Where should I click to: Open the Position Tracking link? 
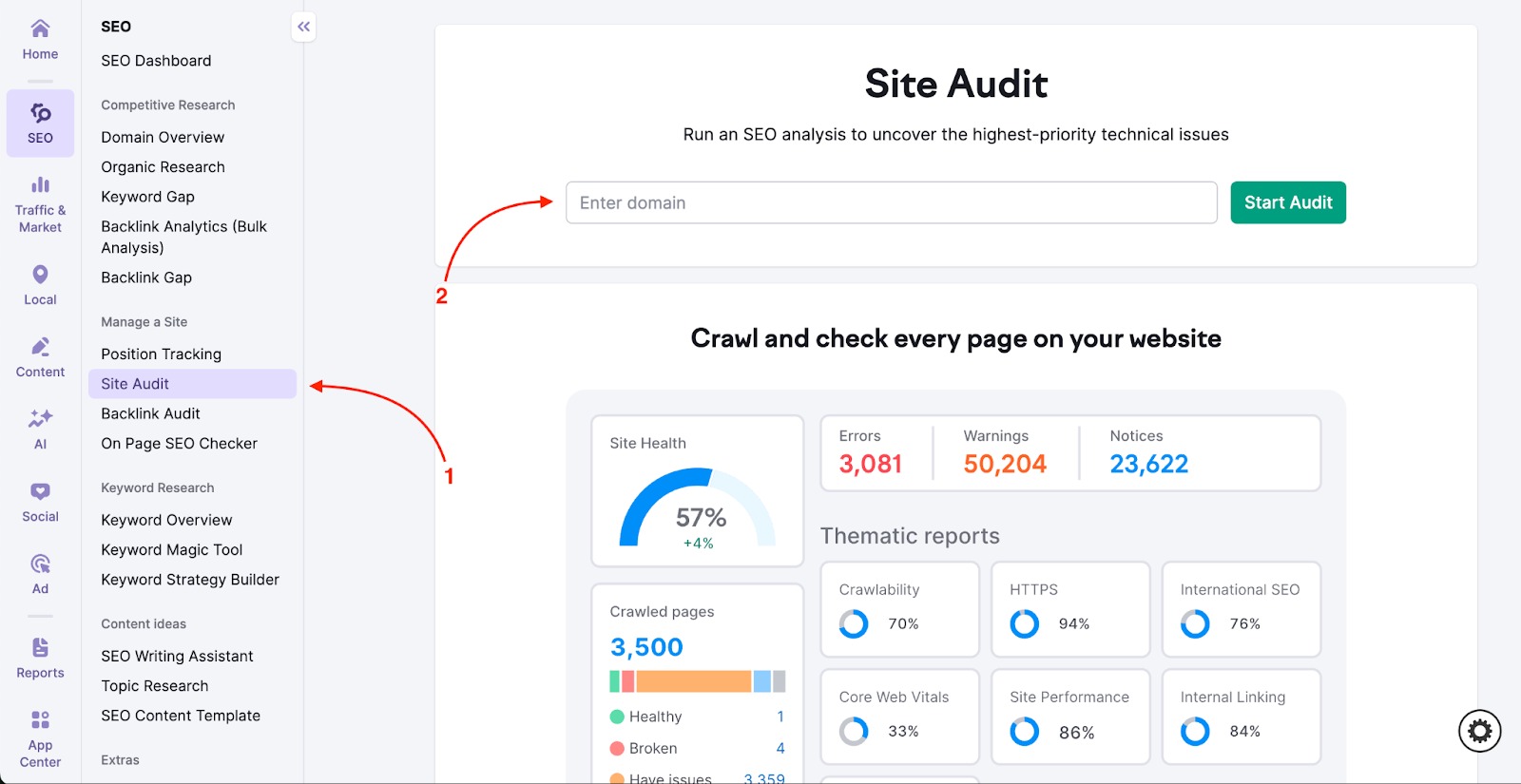[161, 354]
